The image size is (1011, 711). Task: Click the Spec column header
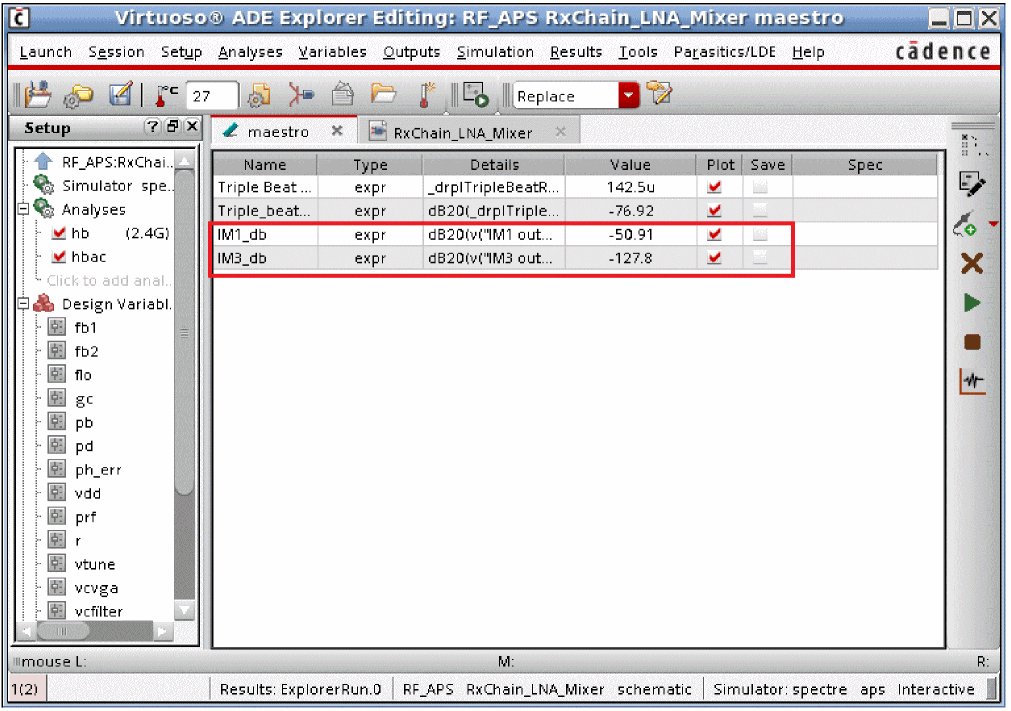[865, 164]
